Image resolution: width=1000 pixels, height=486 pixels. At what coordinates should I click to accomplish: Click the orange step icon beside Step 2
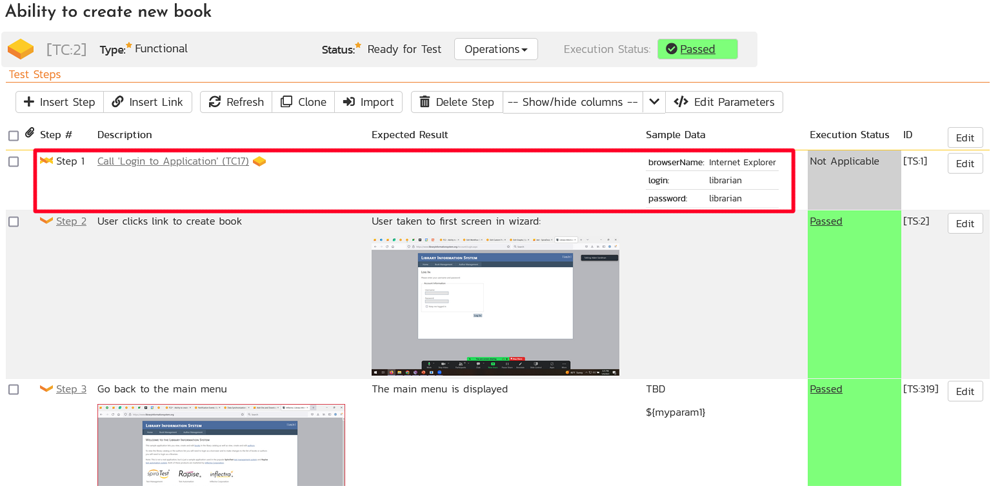click(x=46, y=221)
